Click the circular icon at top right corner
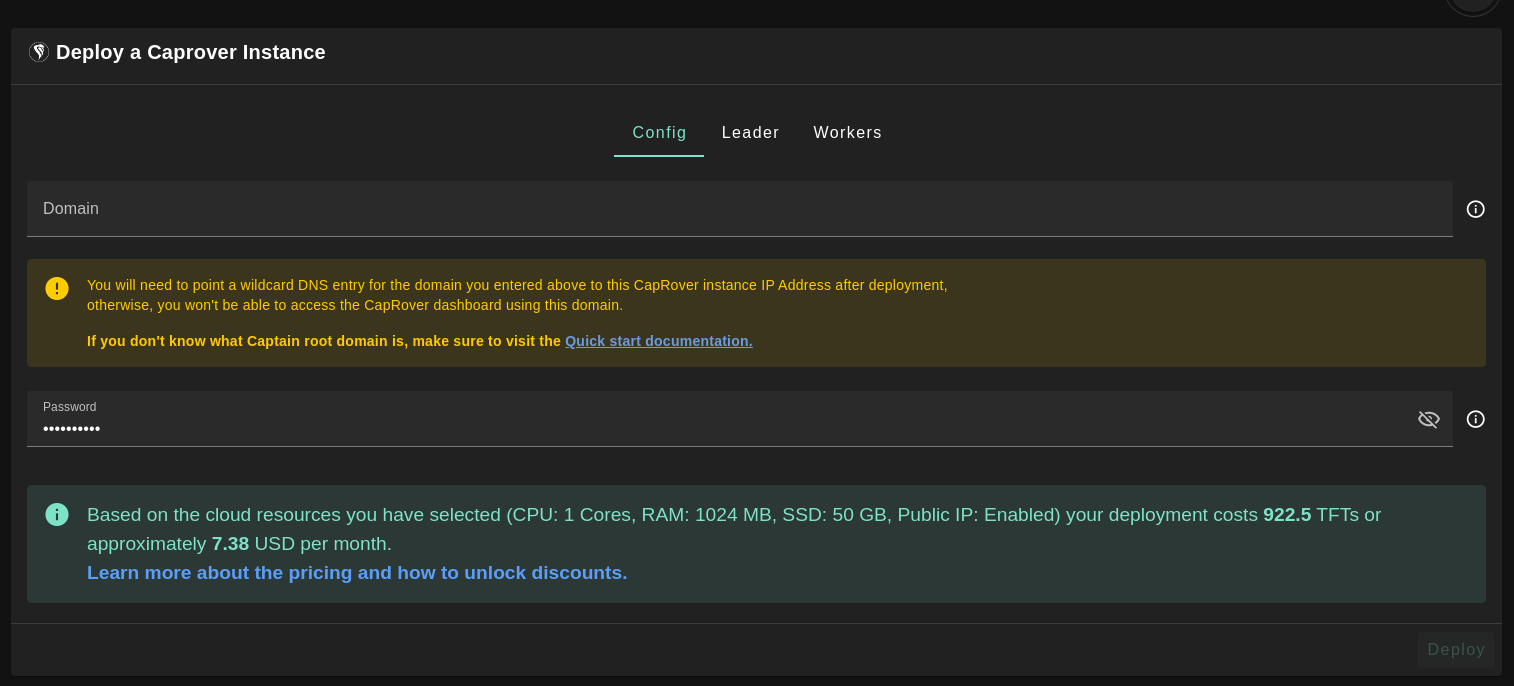Screen dimensions: 1514x686 click(x=1472, y=4)
